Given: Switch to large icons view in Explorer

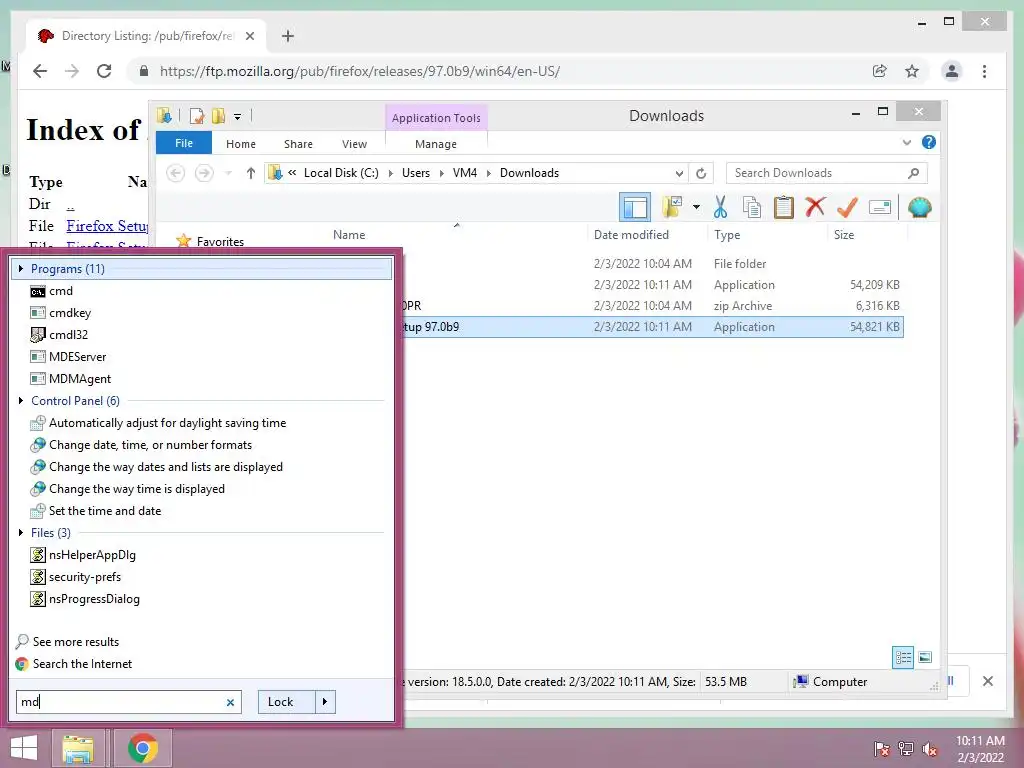Looking at the screenshot, I should tap(925, 657).
